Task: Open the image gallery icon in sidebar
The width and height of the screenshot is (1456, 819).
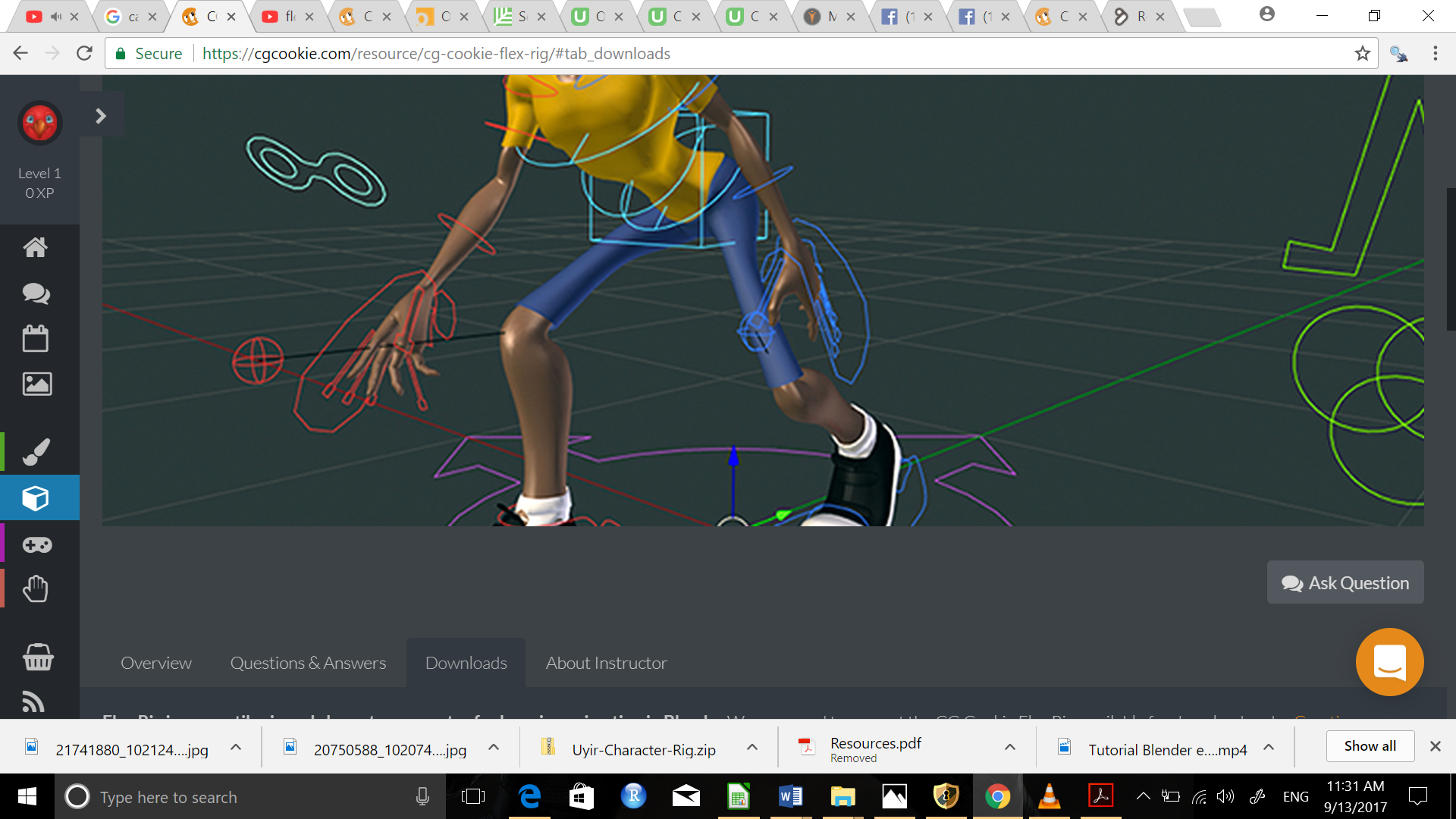Action: [36, 384]
